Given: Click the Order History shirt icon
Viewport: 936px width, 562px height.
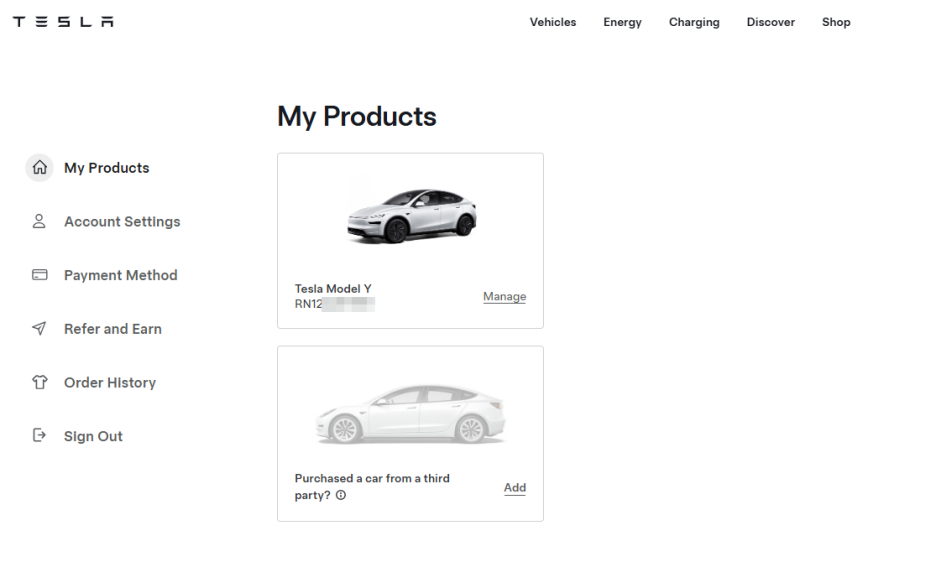Looking at the screenshot, I should (39, 382).
